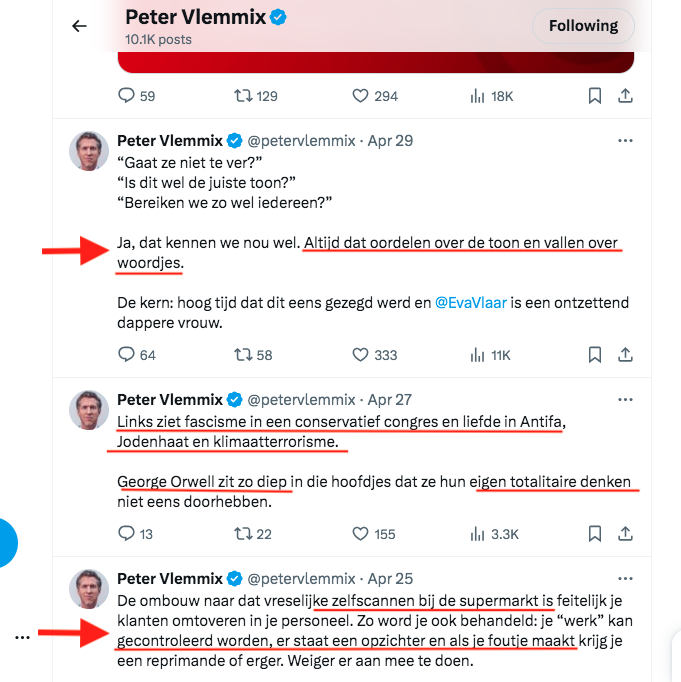Share the Apr 29 post
681x682 pixels.
(625, 355)
